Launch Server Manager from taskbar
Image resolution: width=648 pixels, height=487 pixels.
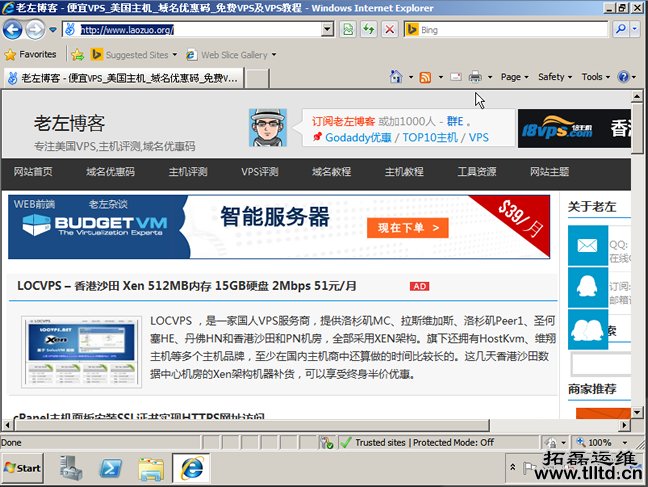click(70, 468)
